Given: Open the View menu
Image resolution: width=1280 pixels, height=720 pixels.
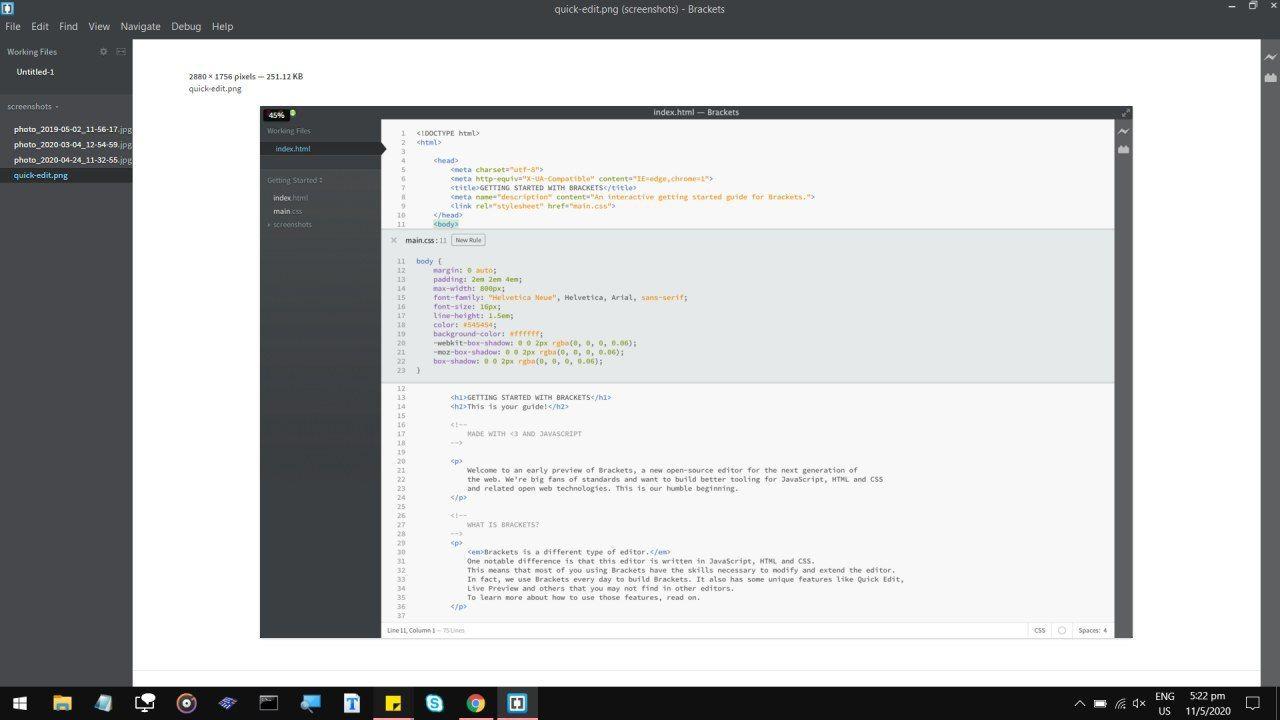Looking at the screenshot, I should coord(99,26).
